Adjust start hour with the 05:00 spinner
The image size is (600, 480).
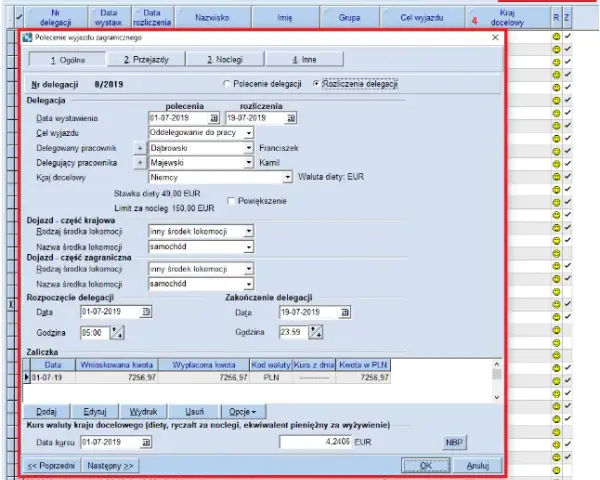pos(117,332)
